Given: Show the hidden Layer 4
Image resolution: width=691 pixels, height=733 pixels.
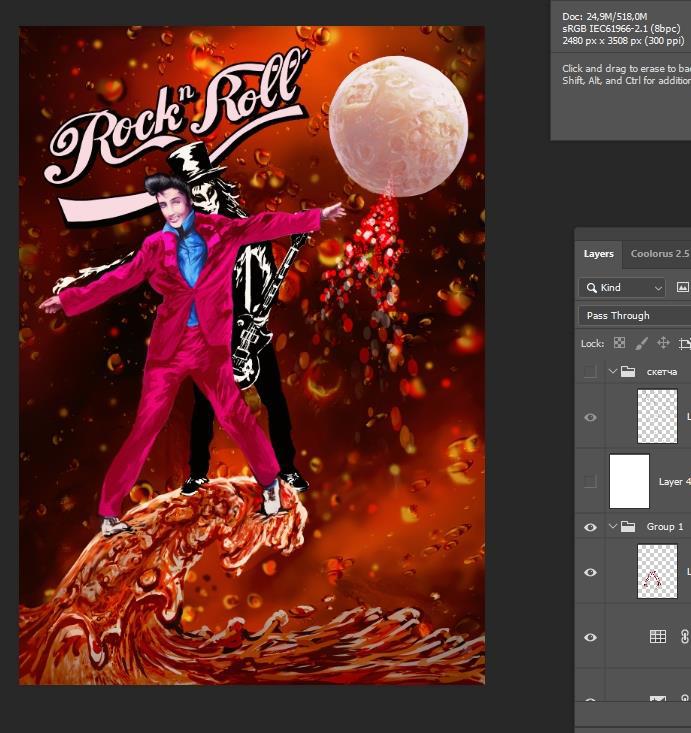Looking at the screenshot, I should (590, 482).
